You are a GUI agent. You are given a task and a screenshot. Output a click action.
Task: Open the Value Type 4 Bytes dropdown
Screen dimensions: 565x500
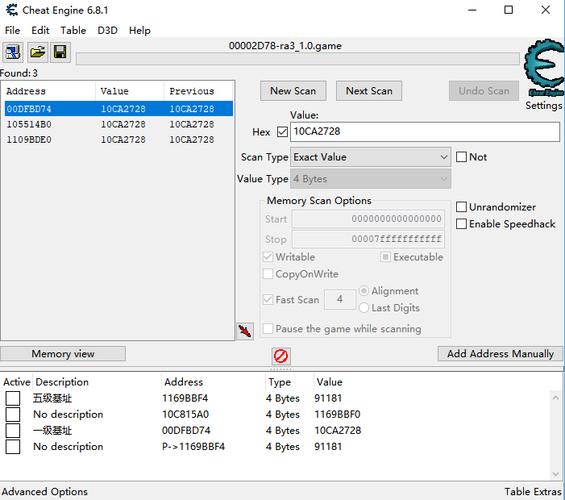point(370,179)
